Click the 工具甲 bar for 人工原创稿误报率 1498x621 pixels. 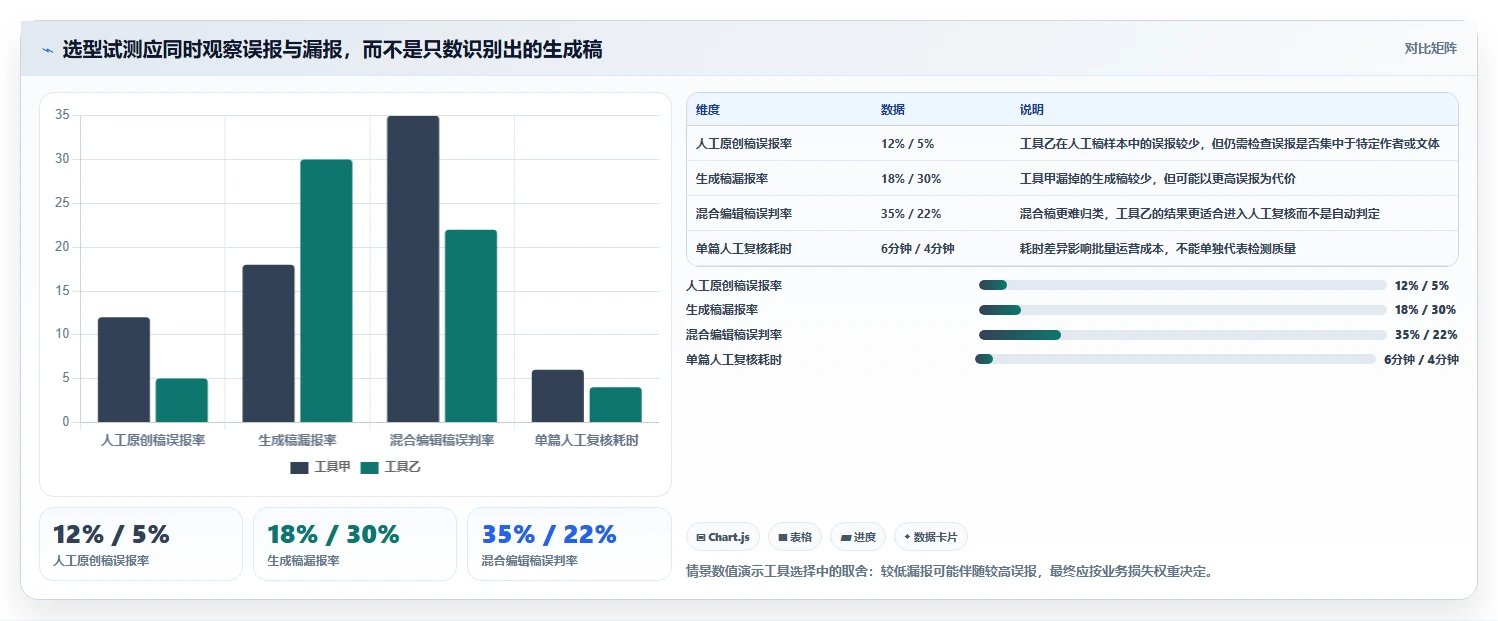click(124, 370)
